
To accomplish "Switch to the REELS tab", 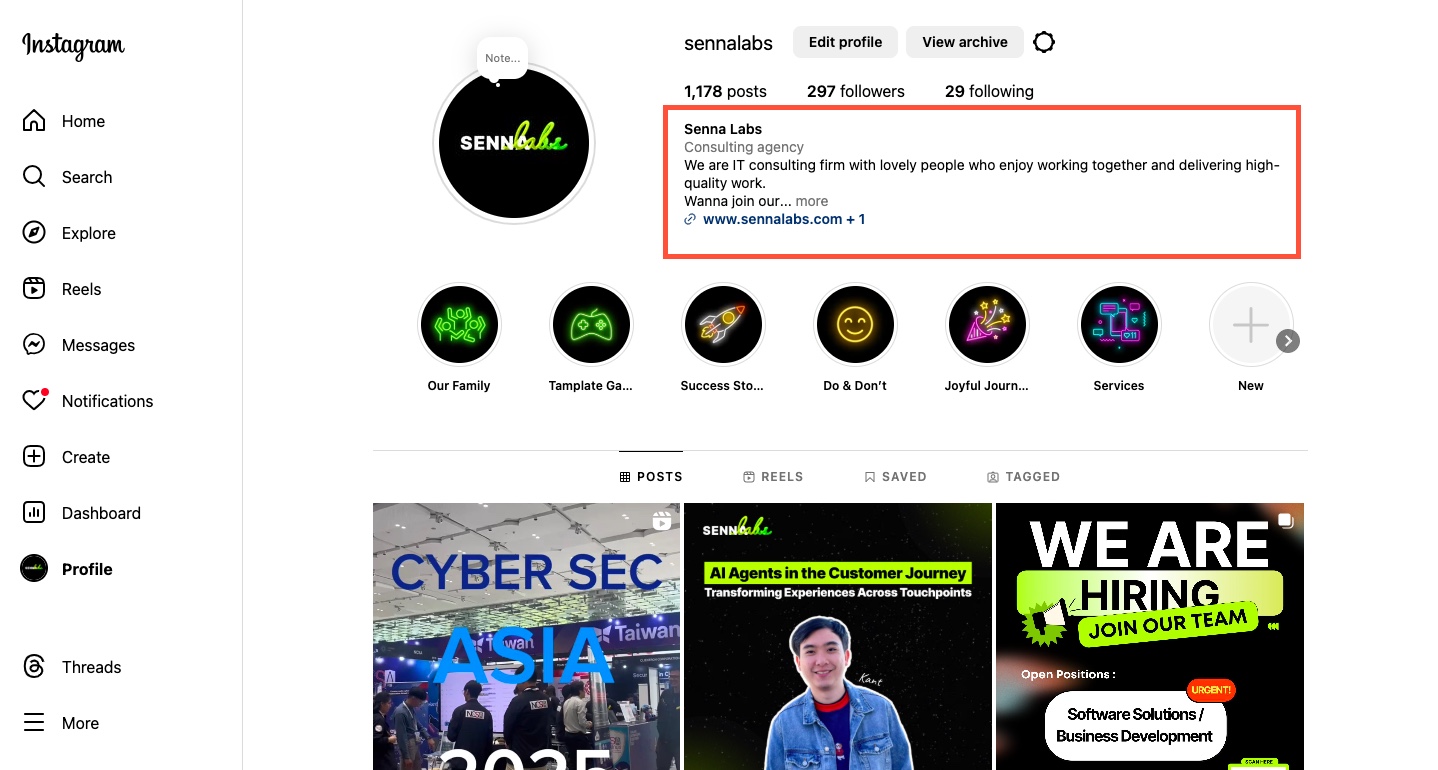I will 773,477.
